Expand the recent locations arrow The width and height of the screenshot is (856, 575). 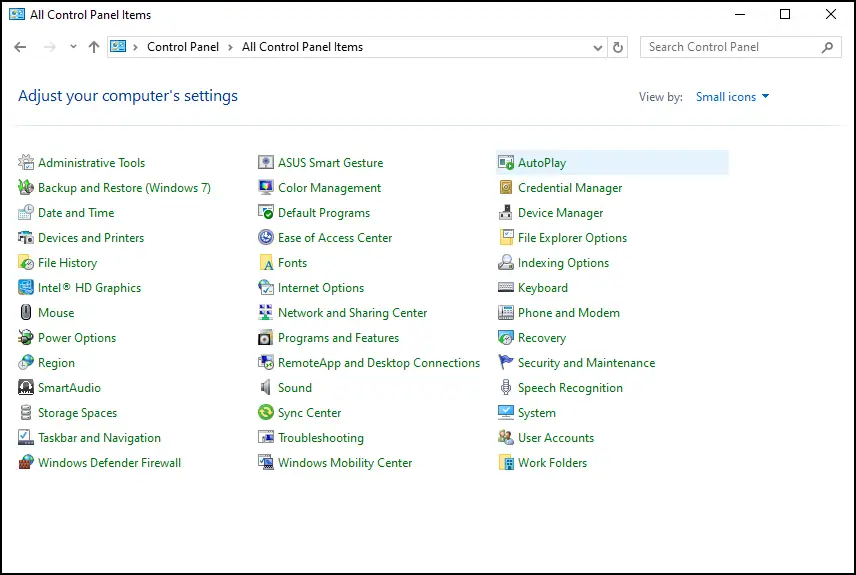(x=73, y=47)
